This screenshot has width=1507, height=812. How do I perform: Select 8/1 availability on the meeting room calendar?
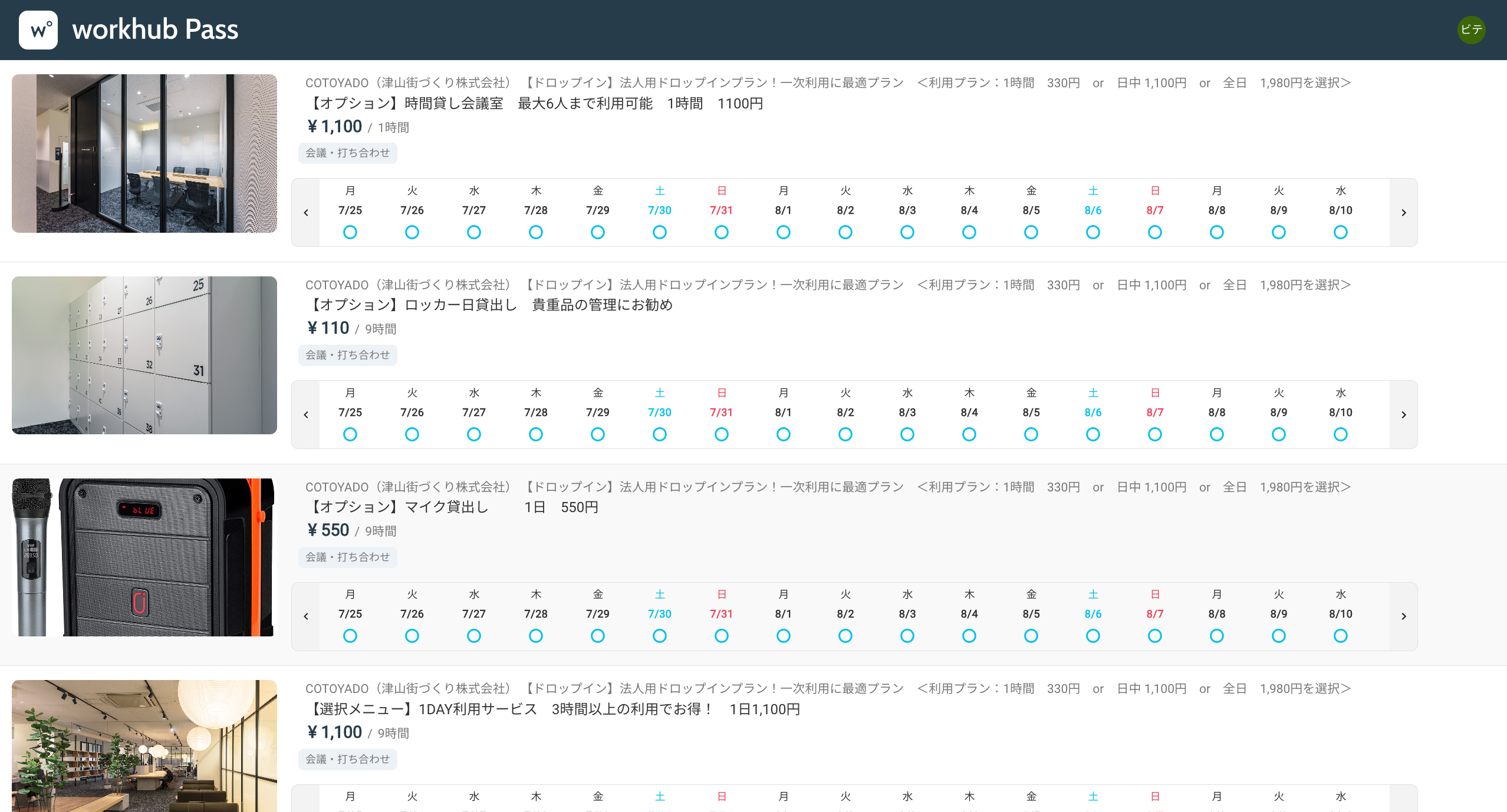tap(783, 232)
